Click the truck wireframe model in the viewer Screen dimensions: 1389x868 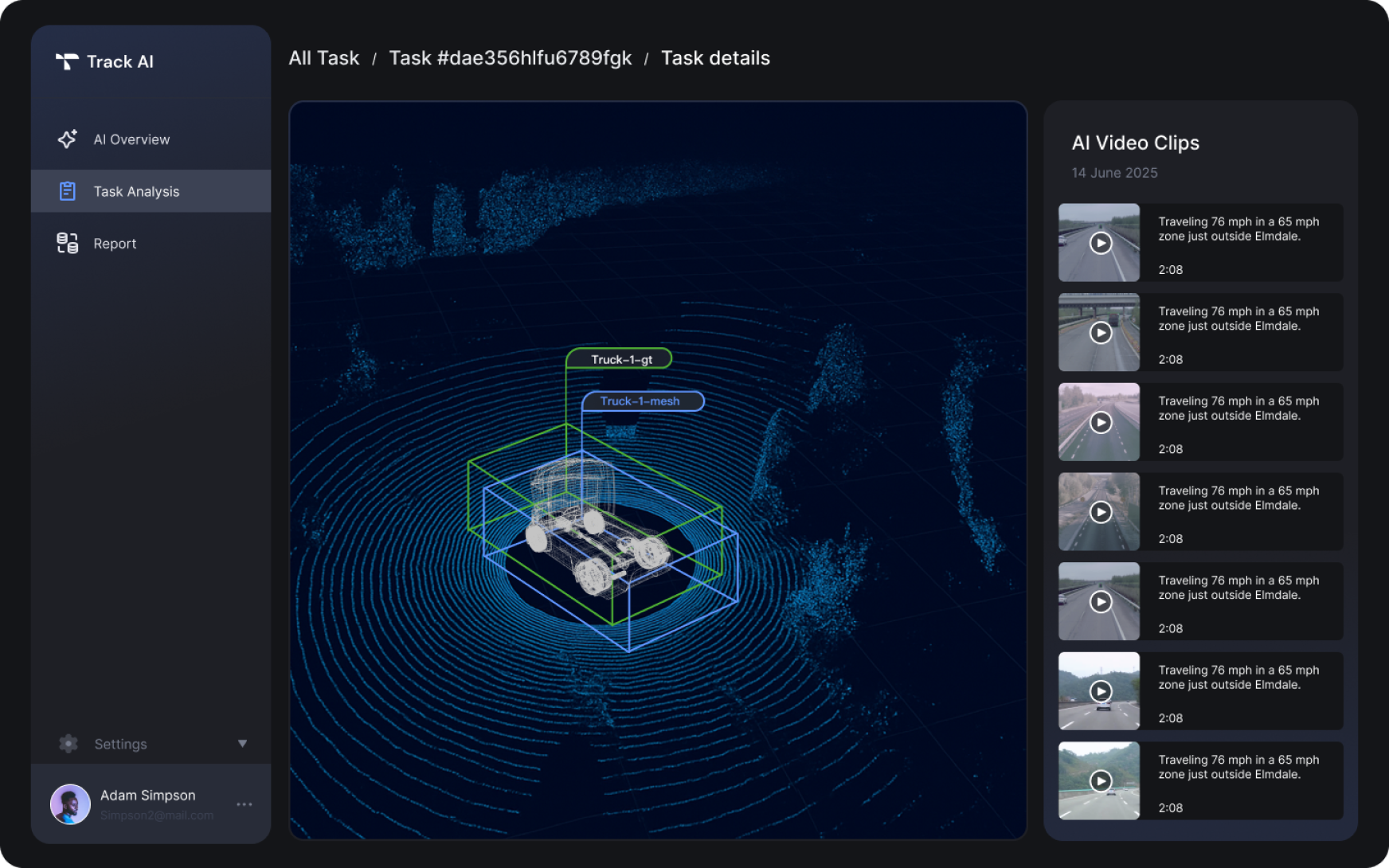click(x=597, y=526)
